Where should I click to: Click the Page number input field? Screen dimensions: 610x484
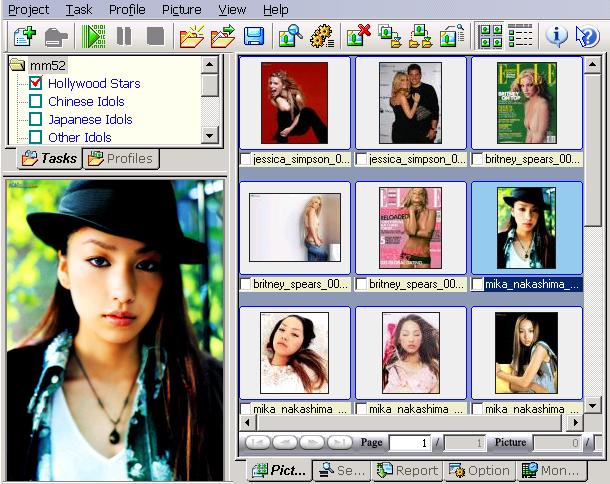tap(410, 443)
